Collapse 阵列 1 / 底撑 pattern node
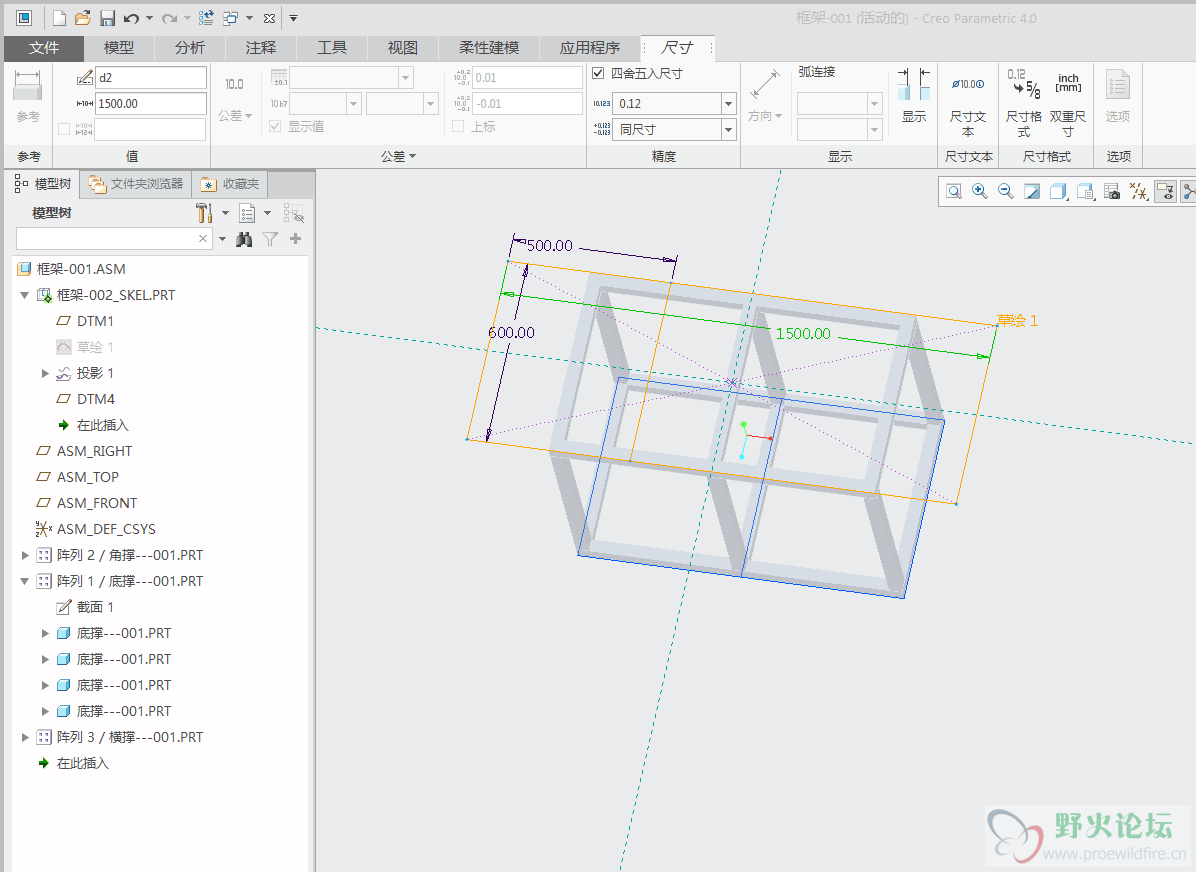The height and width of the screenshot is (872, 1196). pyautogui.click(x=24, y=581)
